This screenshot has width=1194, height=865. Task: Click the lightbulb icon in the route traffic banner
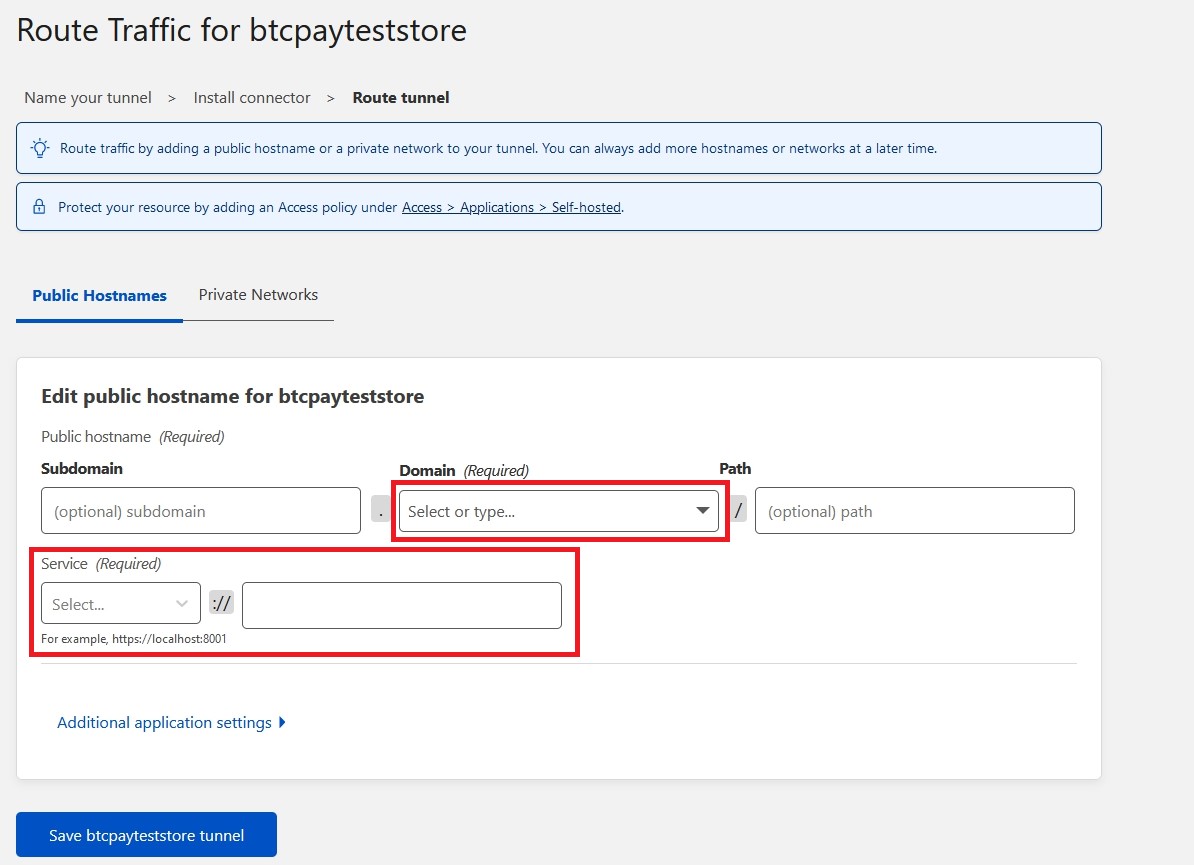pyautogui.click(x=39, y=148)
